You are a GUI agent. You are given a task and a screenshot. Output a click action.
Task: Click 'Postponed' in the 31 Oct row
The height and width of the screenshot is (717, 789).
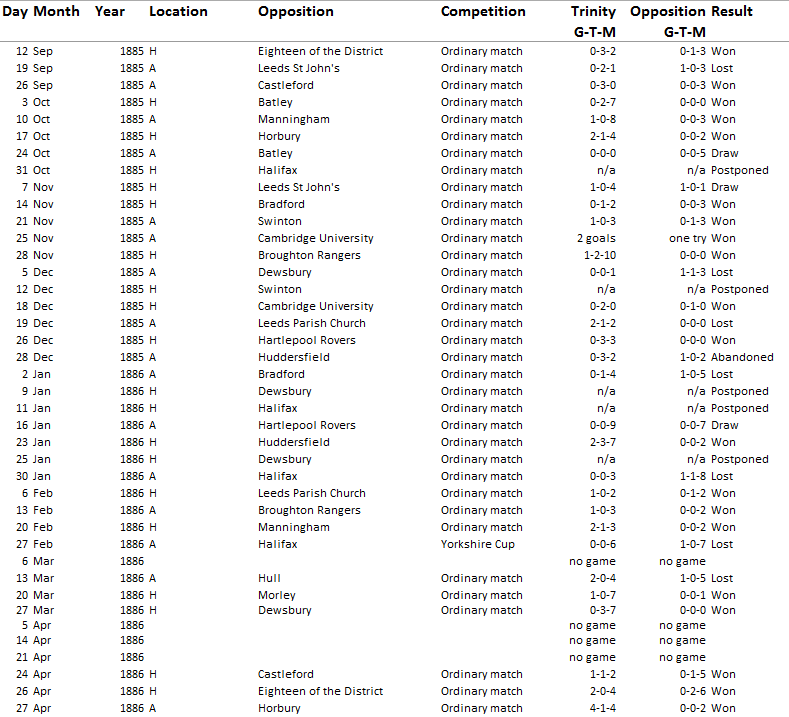[740, 171]
